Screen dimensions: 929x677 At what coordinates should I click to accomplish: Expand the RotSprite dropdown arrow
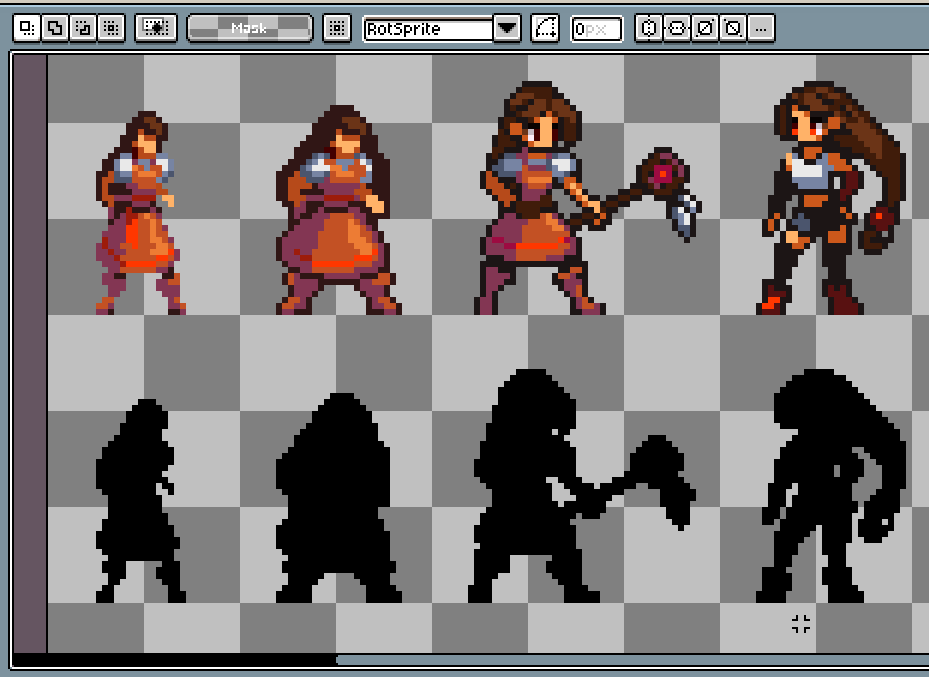point(507,28)
